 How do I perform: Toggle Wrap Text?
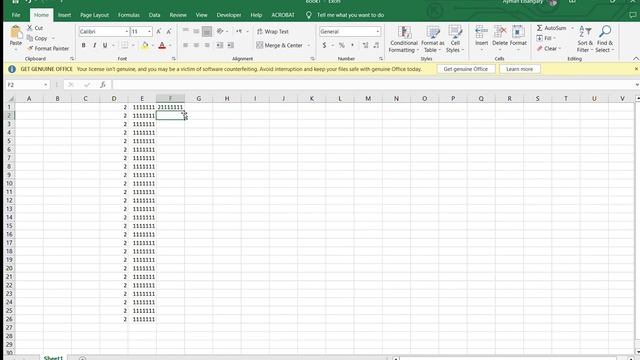[273, 31]
